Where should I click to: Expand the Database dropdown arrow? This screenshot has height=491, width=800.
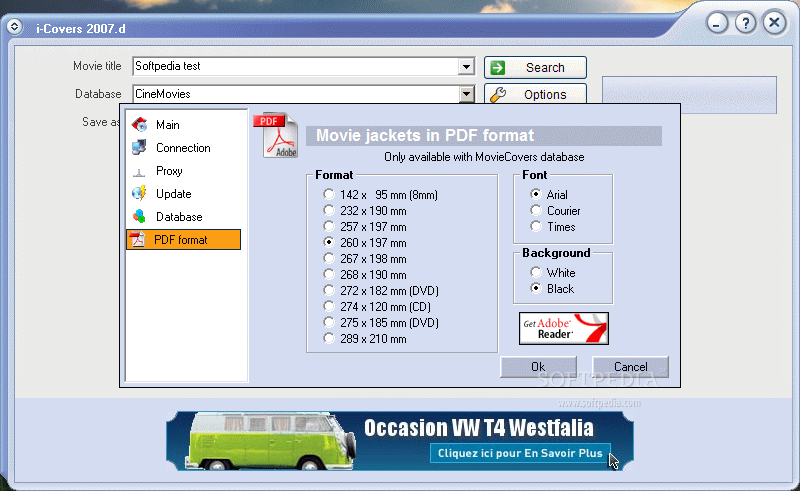pyautogui.click(x=466, y=94)
